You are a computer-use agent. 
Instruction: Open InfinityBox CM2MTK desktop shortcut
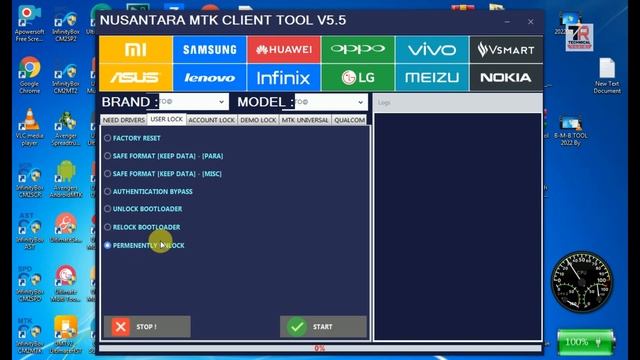coord(29,336)
